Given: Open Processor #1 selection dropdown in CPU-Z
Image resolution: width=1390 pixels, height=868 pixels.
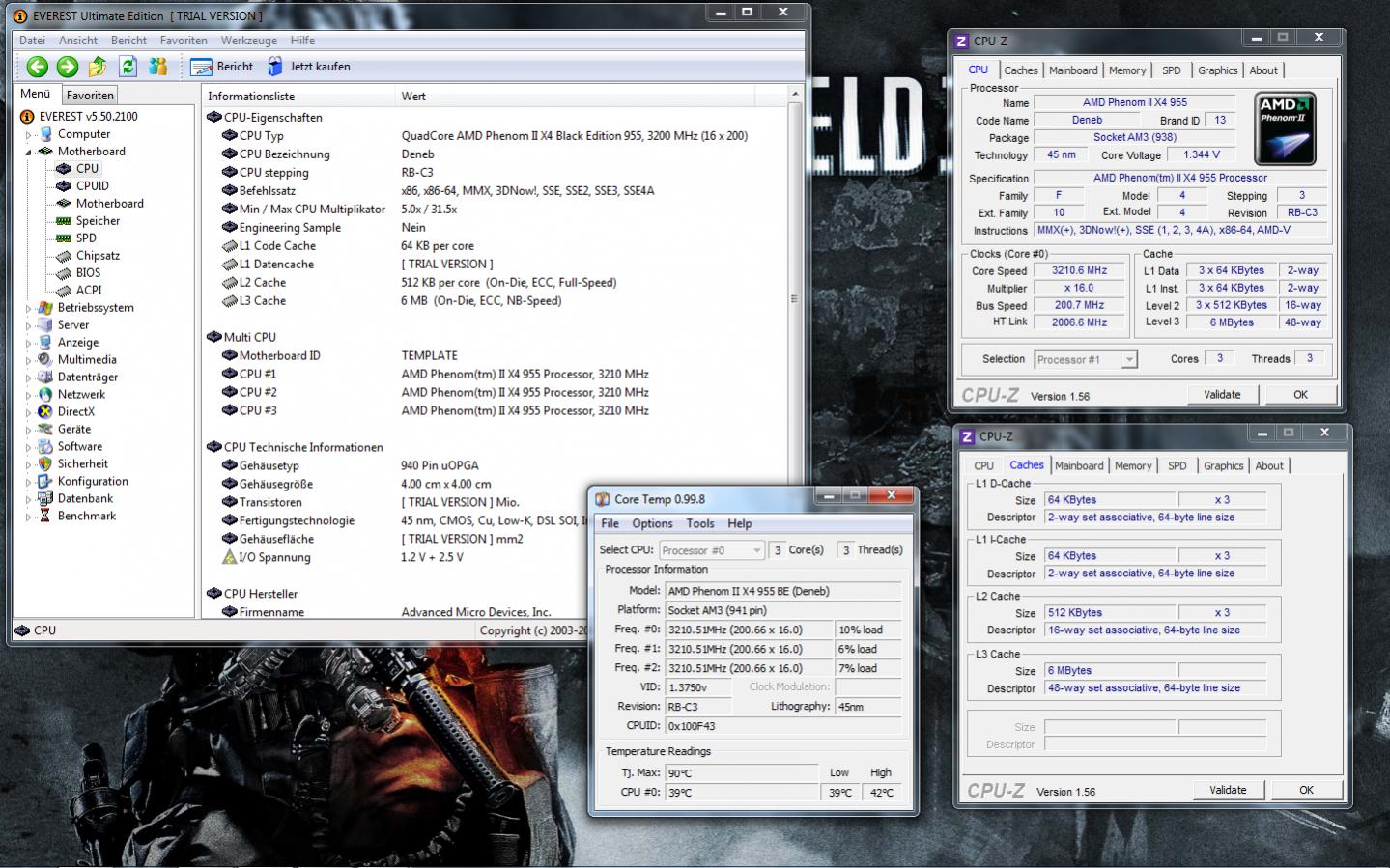Looking at the screenshot, I should click(x=1085, y=359).
